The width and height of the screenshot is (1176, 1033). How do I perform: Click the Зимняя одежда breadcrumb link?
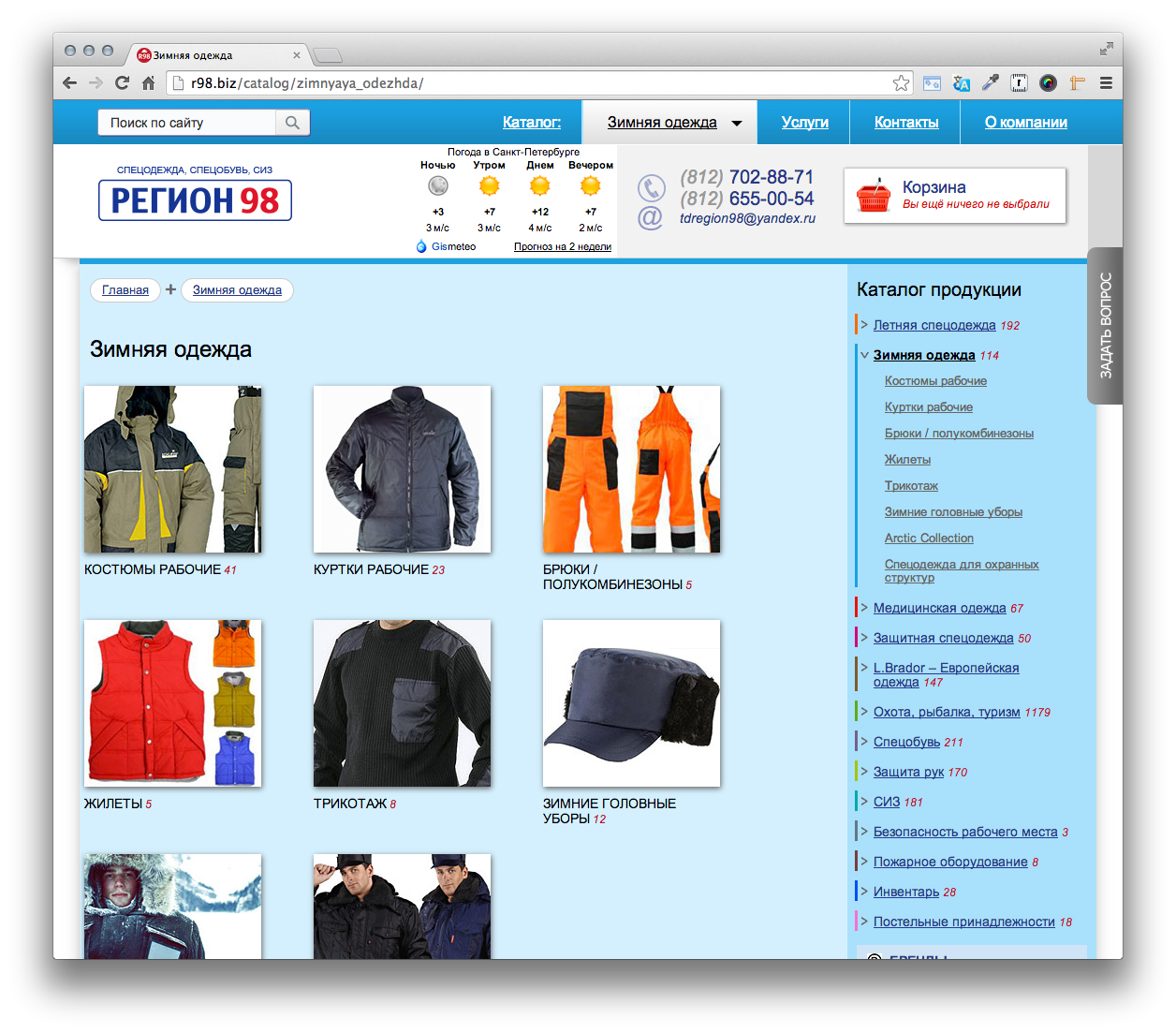(237, 290)
